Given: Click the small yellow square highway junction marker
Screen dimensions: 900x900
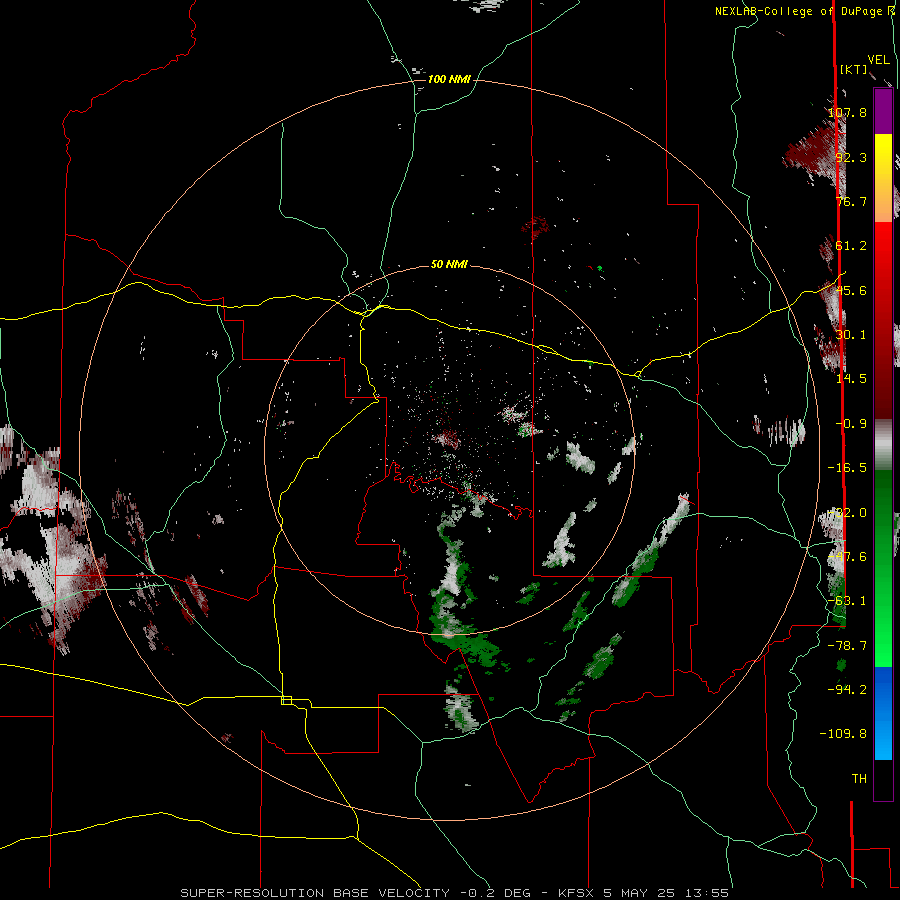Looking at the screenshot, I should [x=286, y=700].
